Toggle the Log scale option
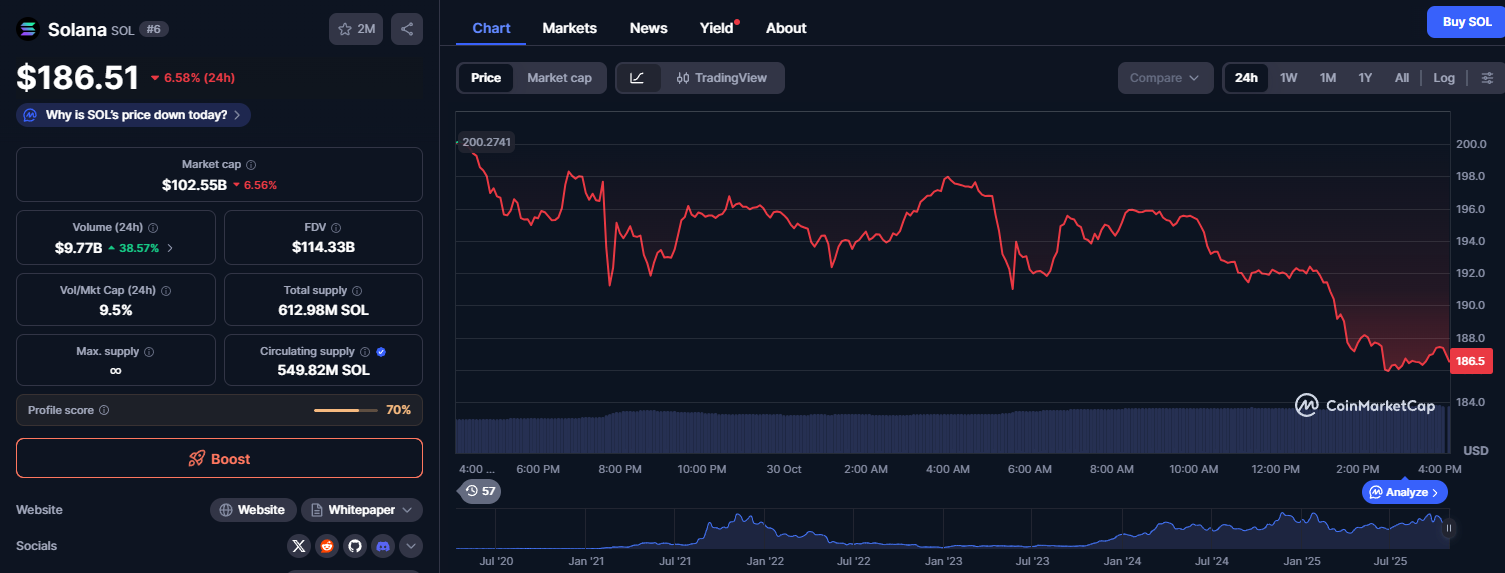 [1443, 78]
